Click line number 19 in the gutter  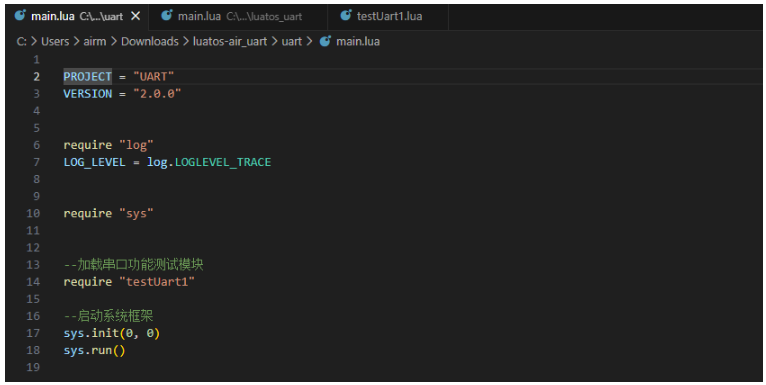coord(33,367)
